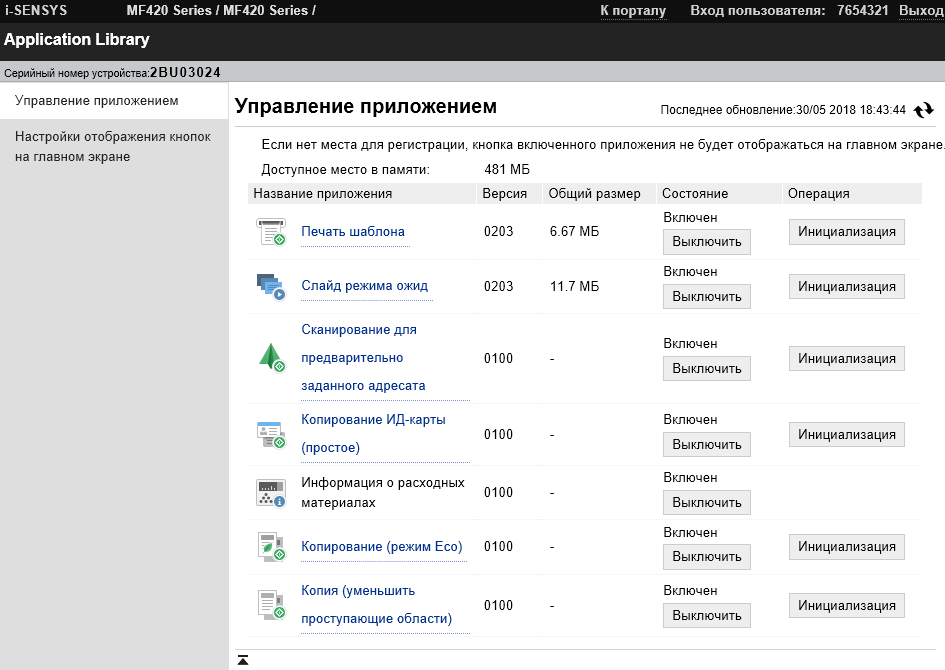Initialize the Копирование ИД-карты application
This screenshot has width=945, height=670.
[x=846, y=434]
